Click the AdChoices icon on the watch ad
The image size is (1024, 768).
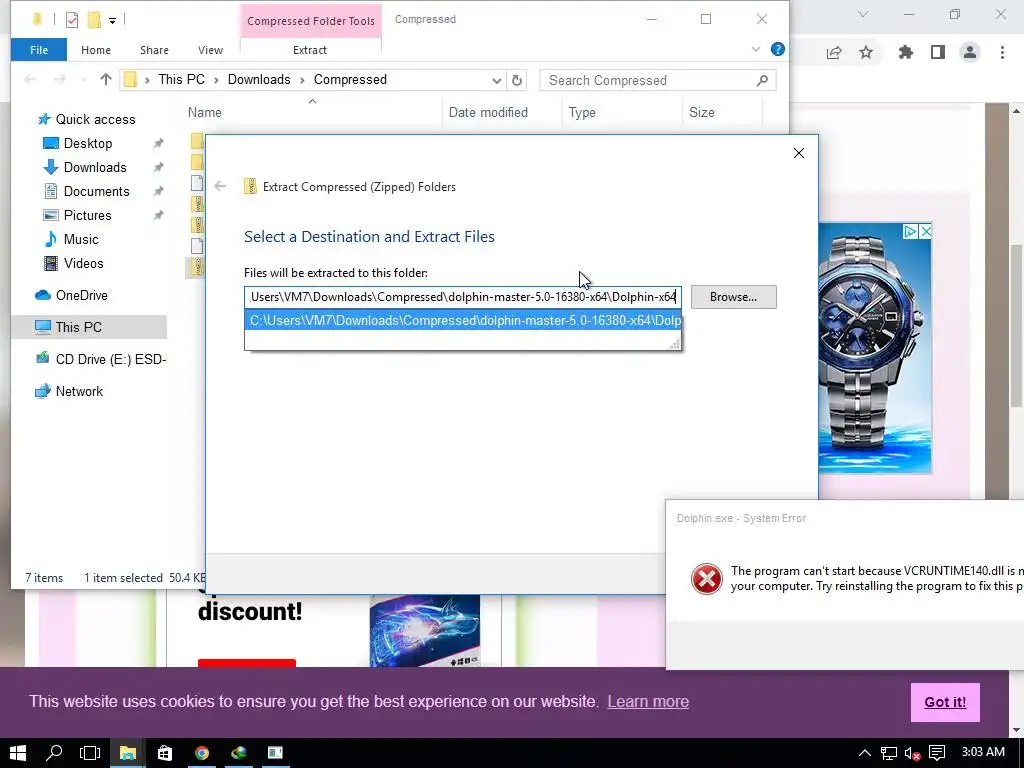coord(910,231)
